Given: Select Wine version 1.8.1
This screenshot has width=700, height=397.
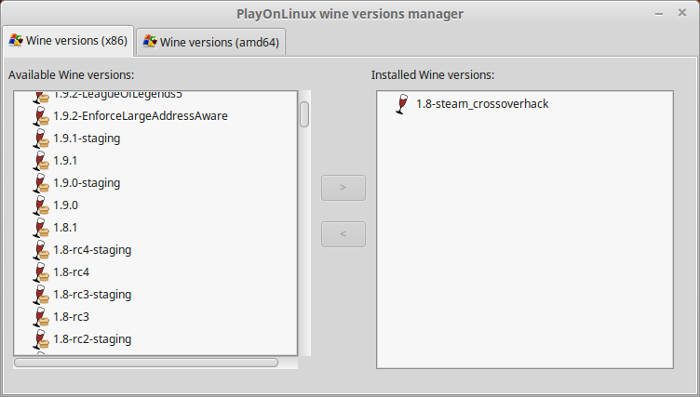Looking at the screenshot, I should pos(65,228).
